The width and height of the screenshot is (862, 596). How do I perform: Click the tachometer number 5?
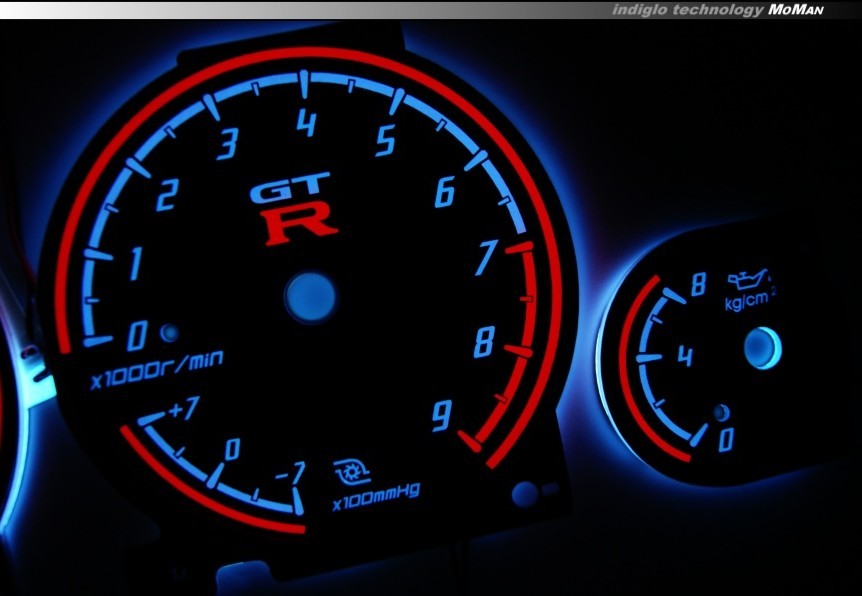(x=386, y=140)
